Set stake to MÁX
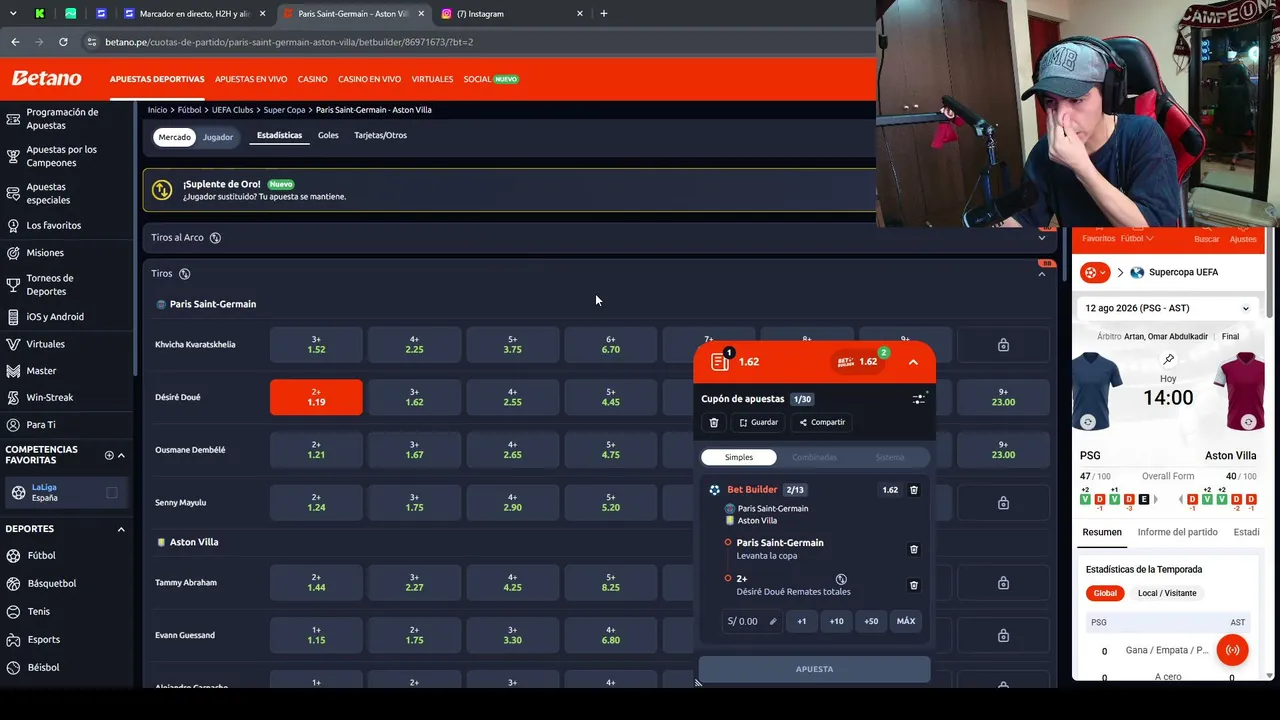Screen dimensions: 1280x720 [x=906, y=621]
